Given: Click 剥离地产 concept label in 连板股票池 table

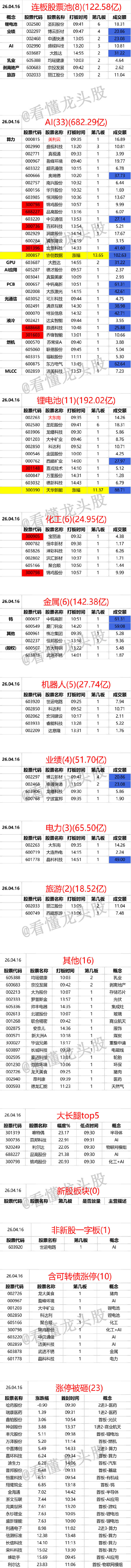Looking at the screenshot, I should coord(11,68).
